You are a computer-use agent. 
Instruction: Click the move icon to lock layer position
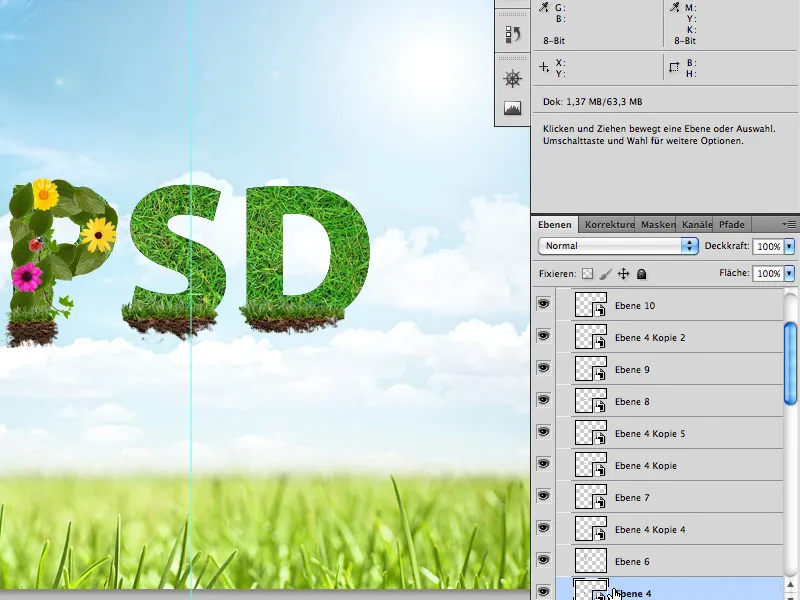[623, 273]
